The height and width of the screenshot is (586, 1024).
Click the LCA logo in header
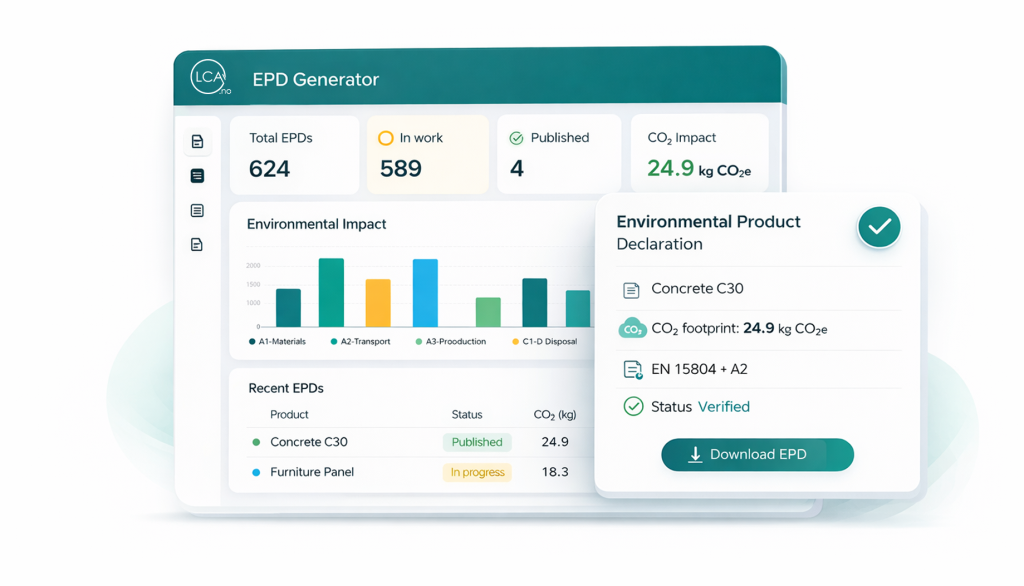coord(210,78)
